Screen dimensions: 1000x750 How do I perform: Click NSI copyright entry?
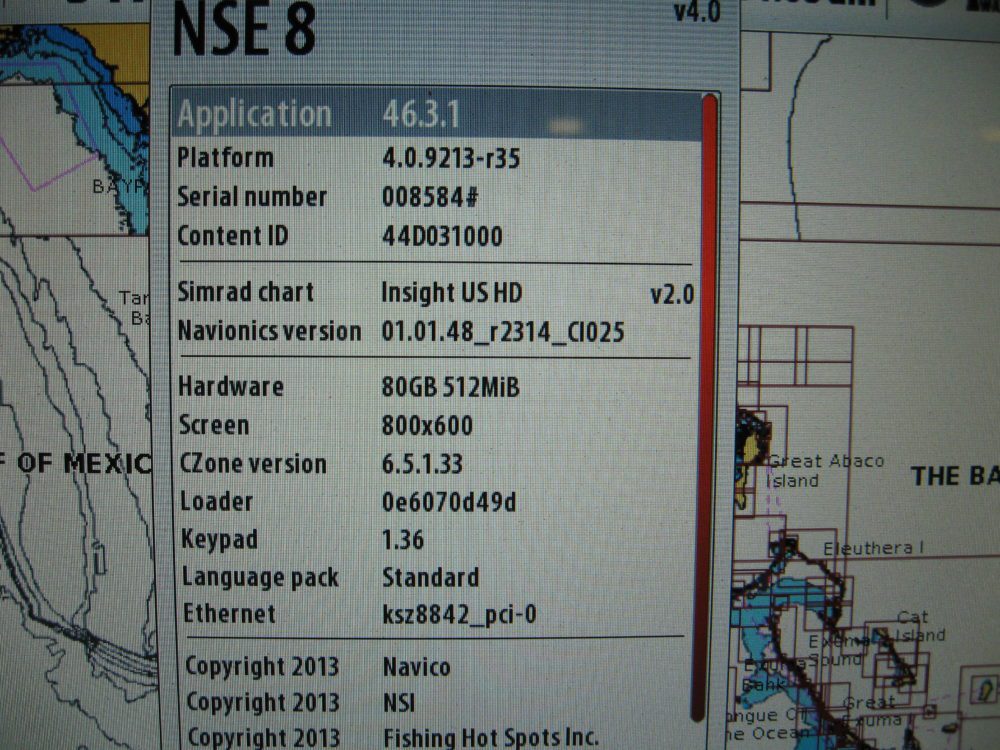tap(399, 703)
